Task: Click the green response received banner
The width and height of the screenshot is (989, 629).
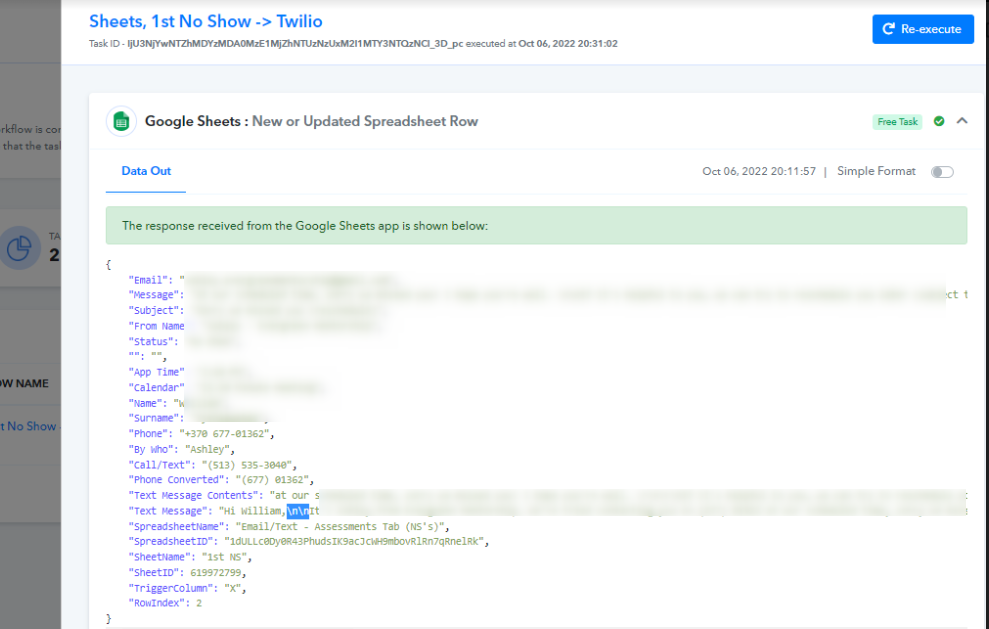Action: [x=536, y=225]
